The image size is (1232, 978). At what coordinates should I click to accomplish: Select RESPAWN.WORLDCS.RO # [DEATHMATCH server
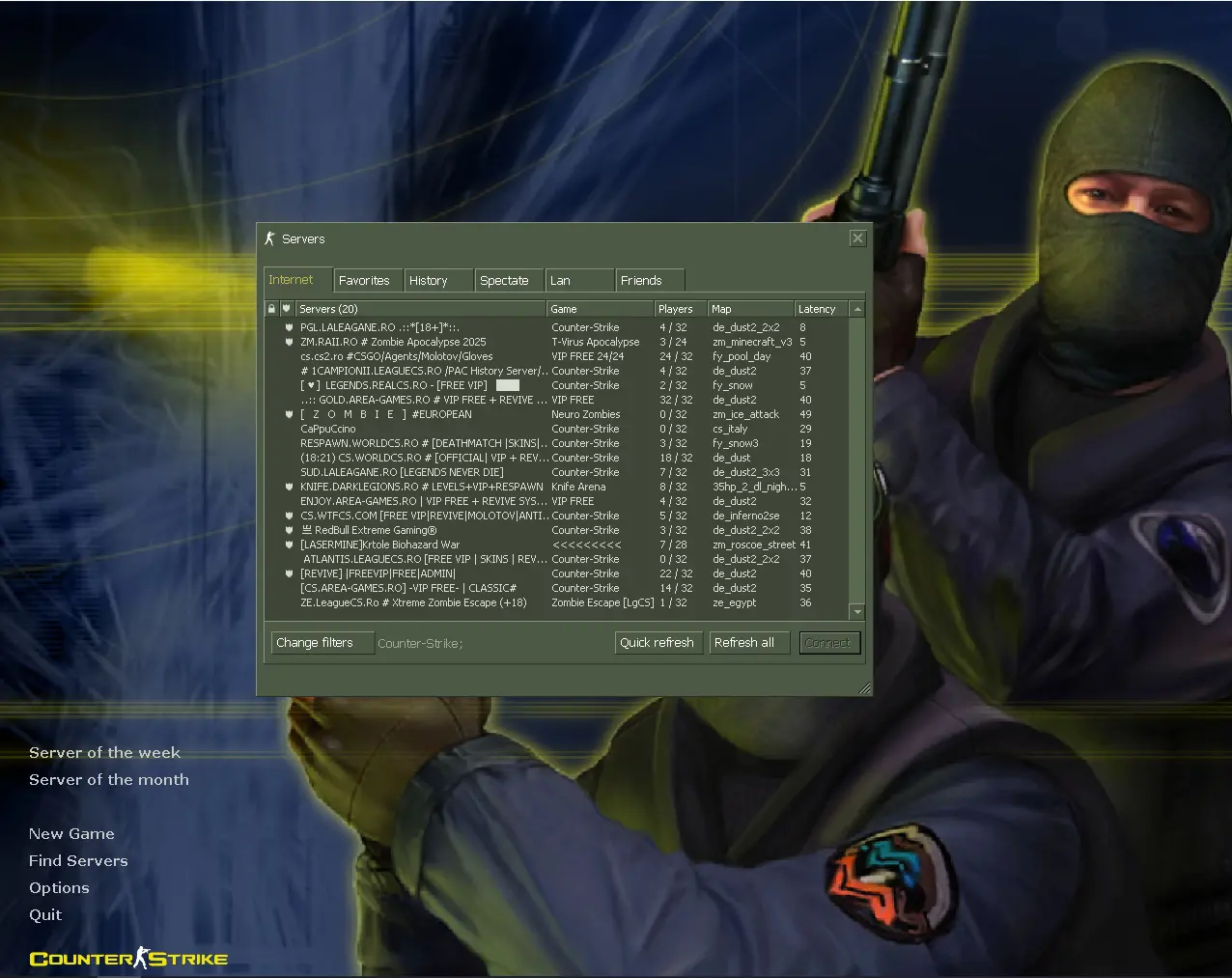pyautogui.click(x=557, y=443)
